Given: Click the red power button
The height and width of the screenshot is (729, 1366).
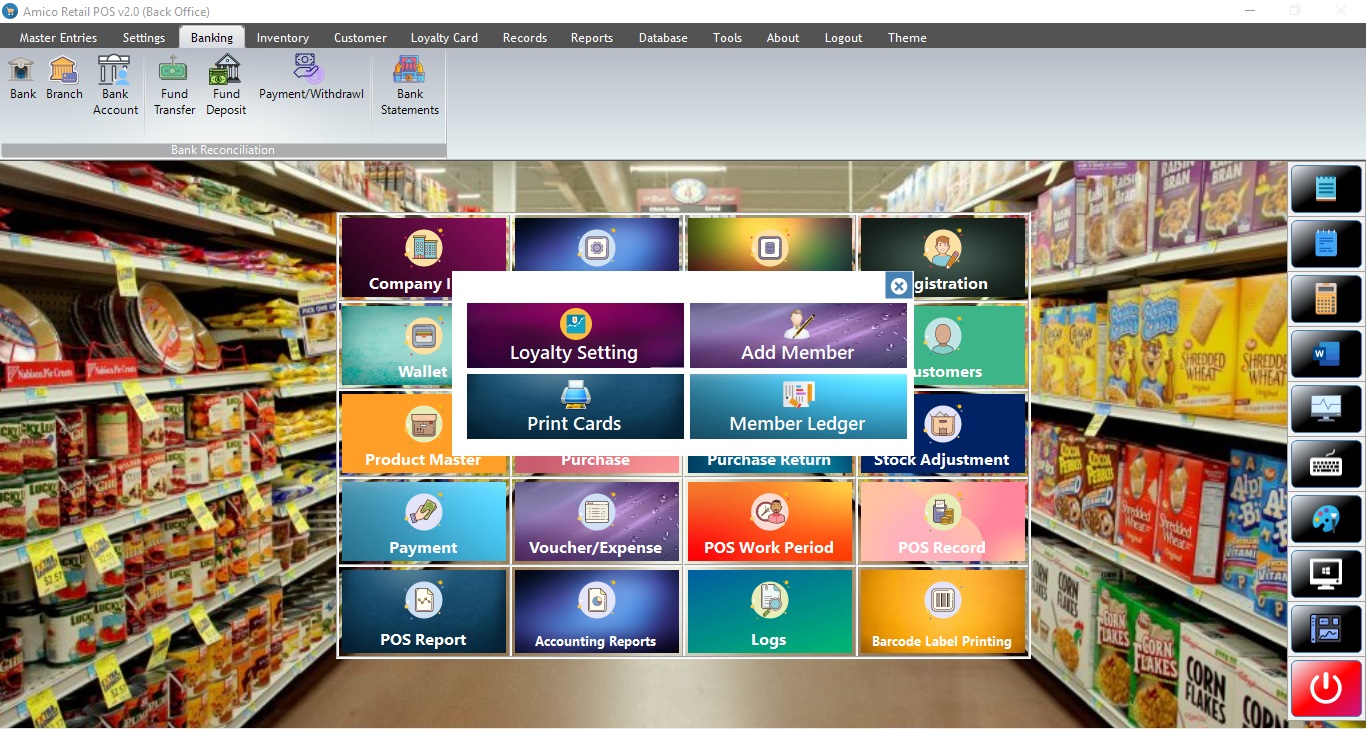Looking at the screenshot, I should (x=1326, y=688).
